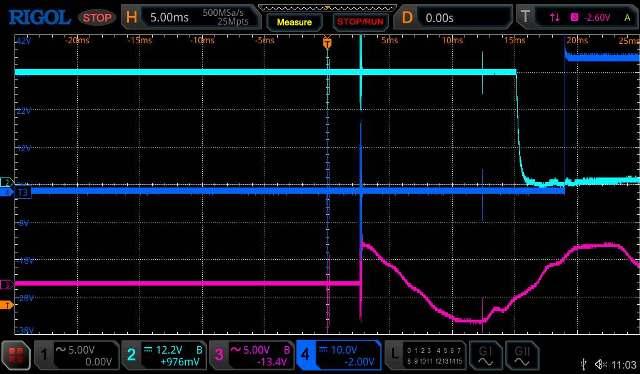Click the orange trigger position marker
Screen dimensions: 640x374
tap(327, 42)
